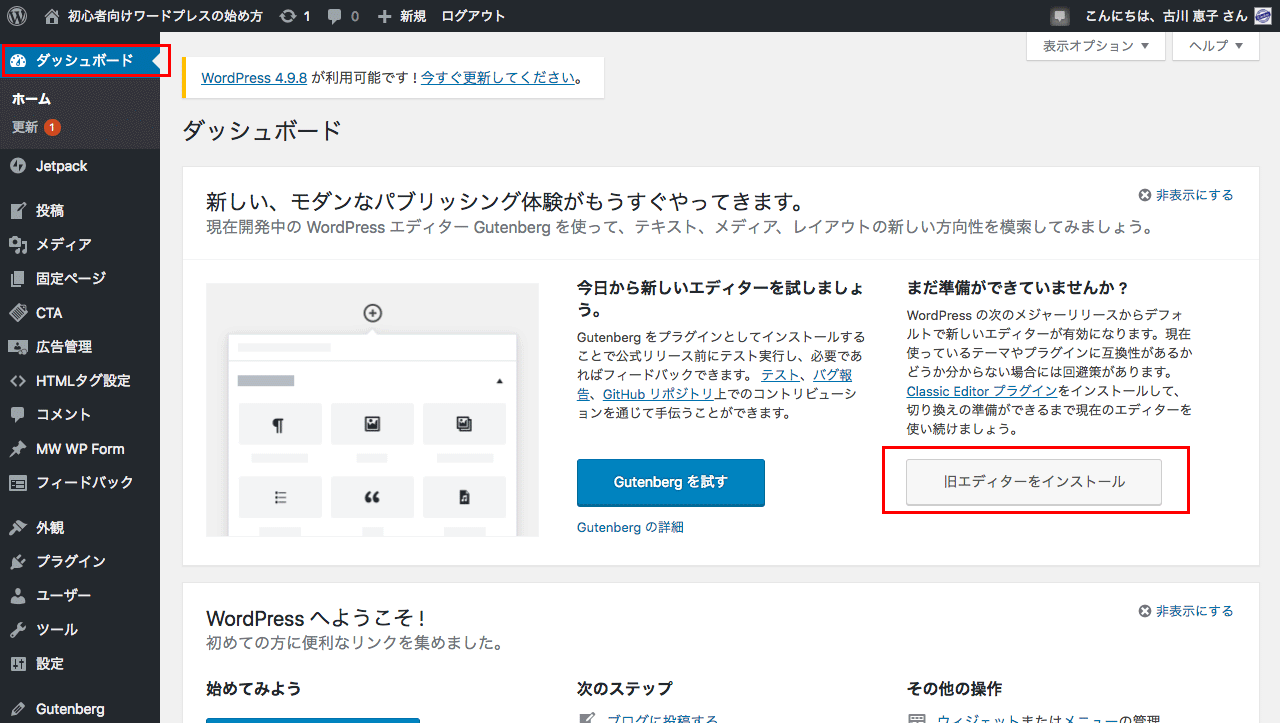Open the 外観 menu
Viewport: 1280px width, 723px height.
point(80,527)
